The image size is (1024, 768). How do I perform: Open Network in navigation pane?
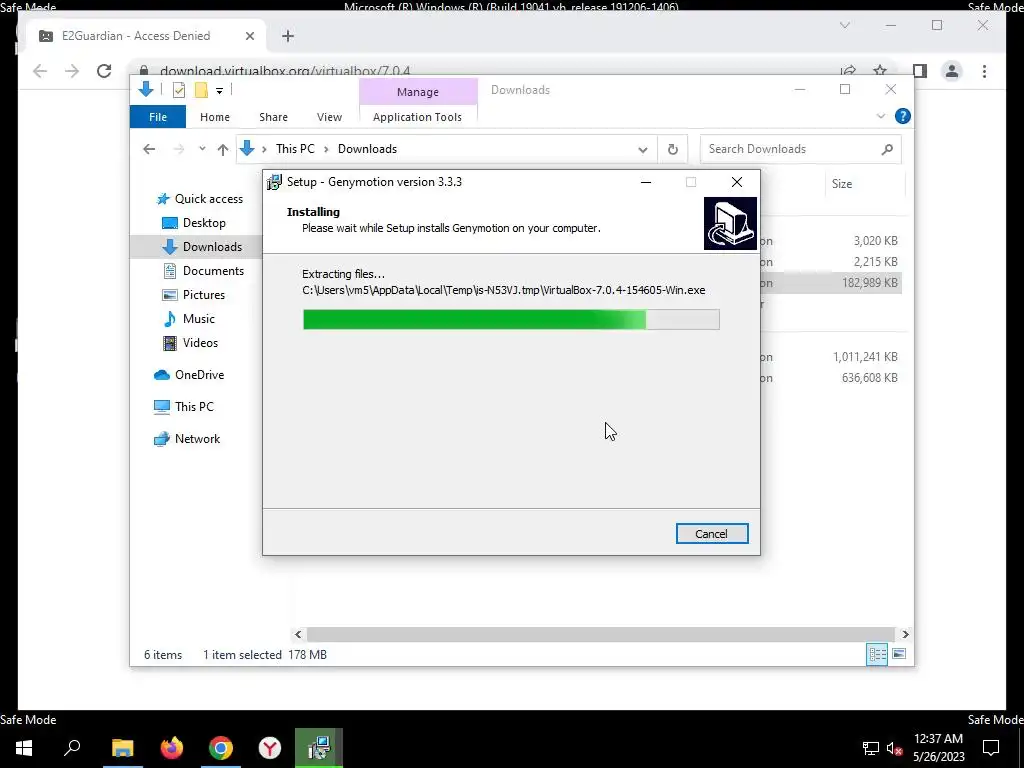coord(197,439)
